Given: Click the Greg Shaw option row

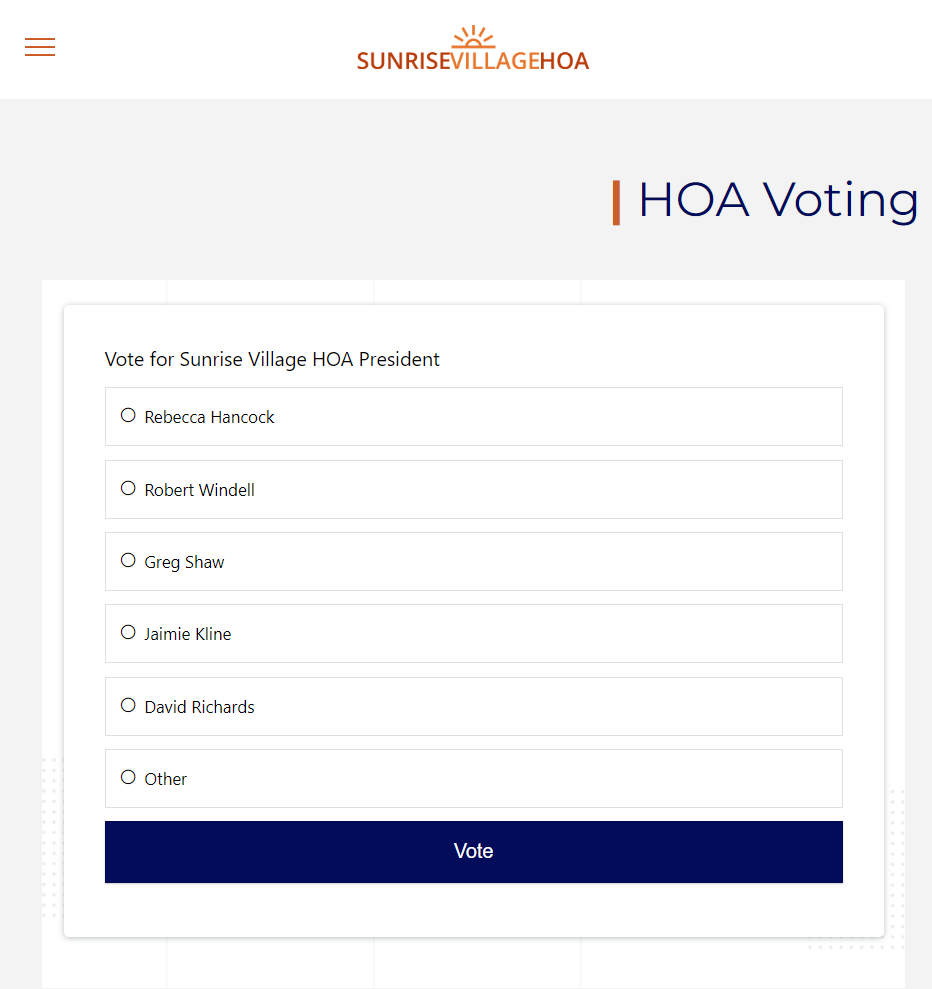Looking at the screenshot, I should [473, 561].
